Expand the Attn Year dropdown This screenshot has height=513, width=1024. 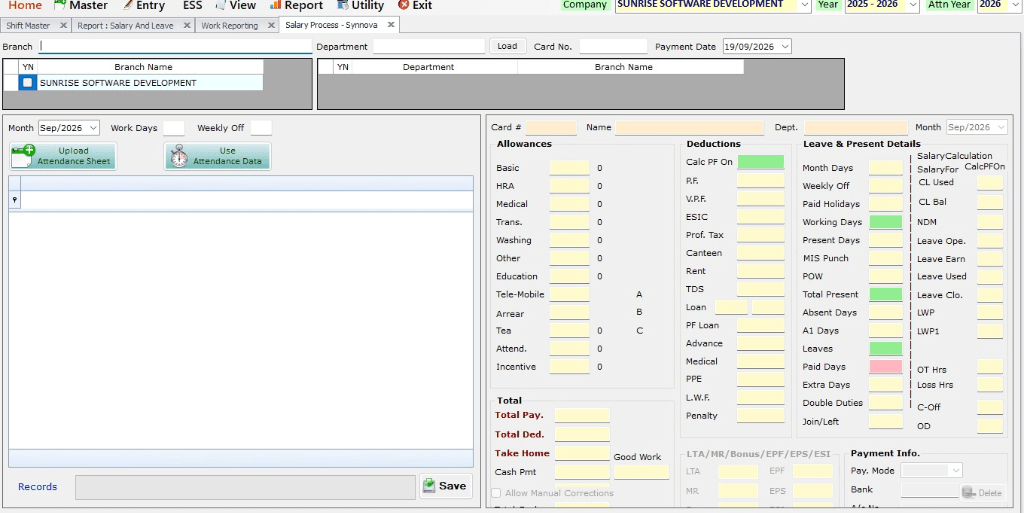[1017, 5]
